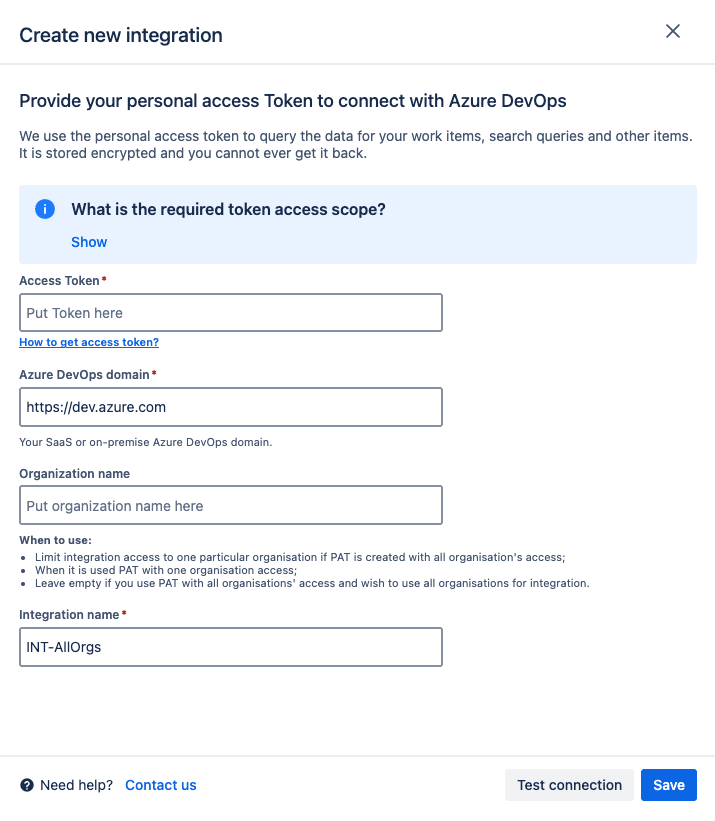The width and height of the screenshot is (715, 821).
Task: Click the blue Save button
Action: (668, 785)
